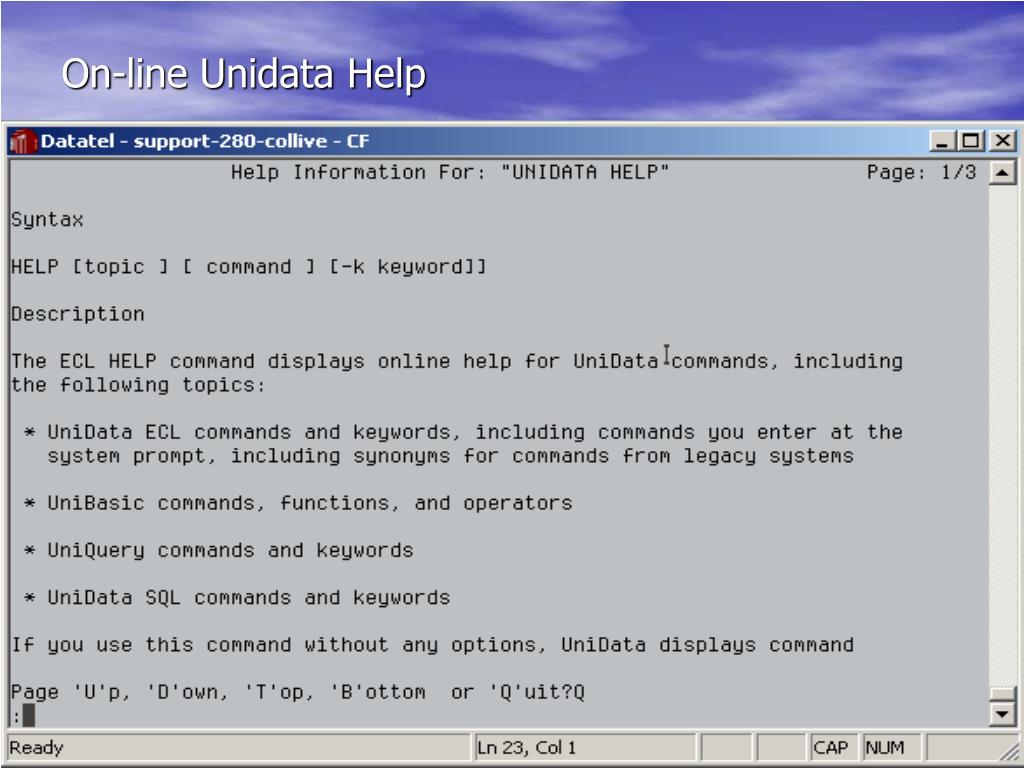Click the 'Description' heading
Viewport: 1024px width, 768px height.
78,314
